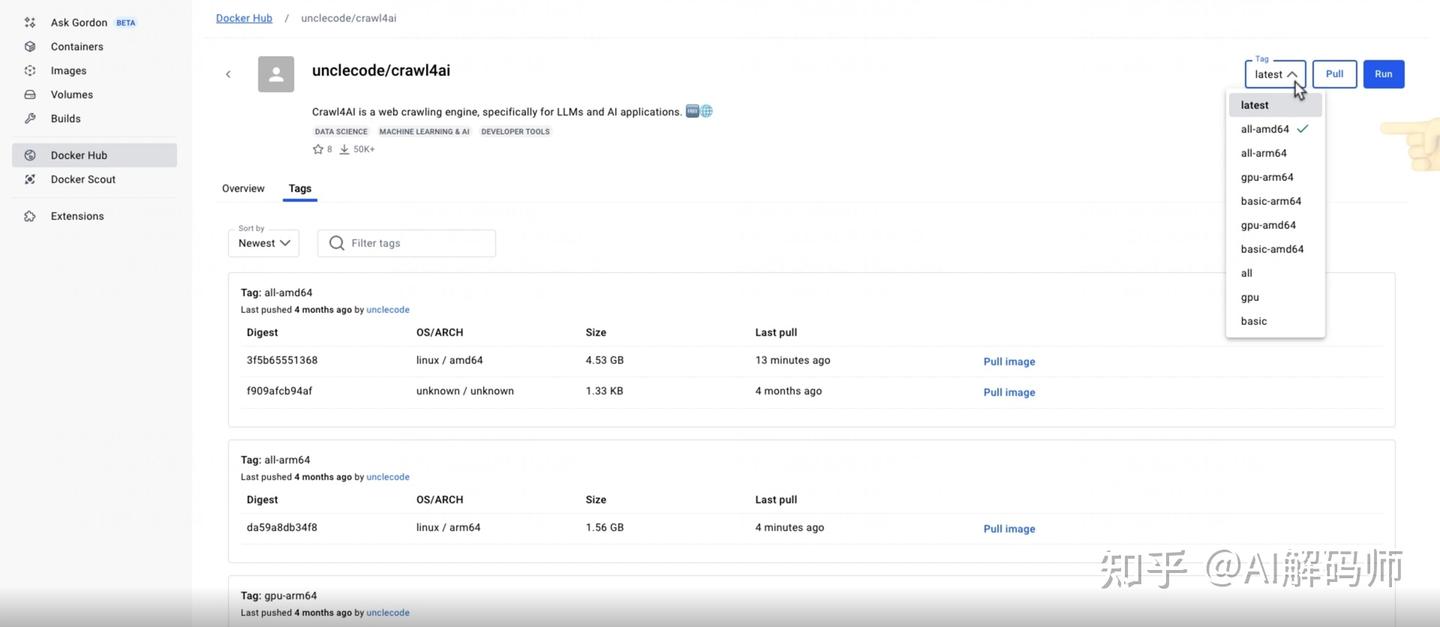The height and width of the screenshot is (627, 1440).
Task: Pull image for digest da59a8db34f8
Action: (1009, 529)
